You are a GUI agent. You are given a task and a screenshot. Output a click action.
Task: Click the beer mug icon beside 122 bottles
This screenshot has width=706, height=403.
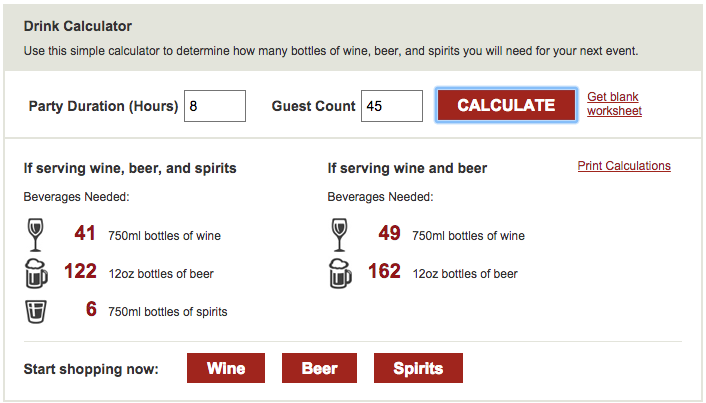(x=36, y=273)
